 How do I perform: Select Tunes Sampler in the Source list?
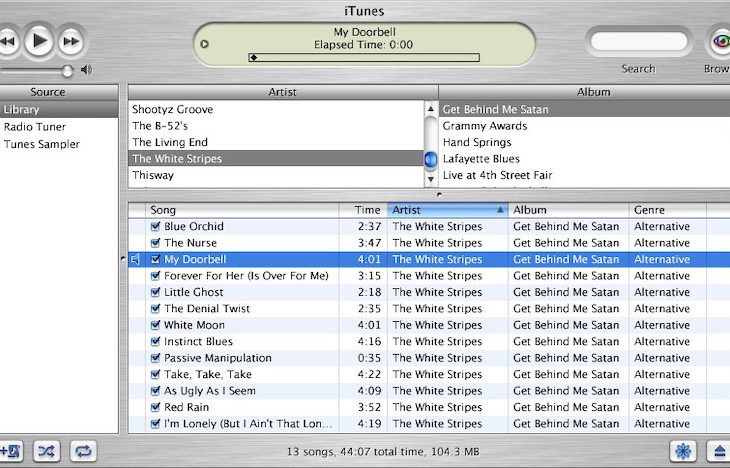[x=59, y=144]
